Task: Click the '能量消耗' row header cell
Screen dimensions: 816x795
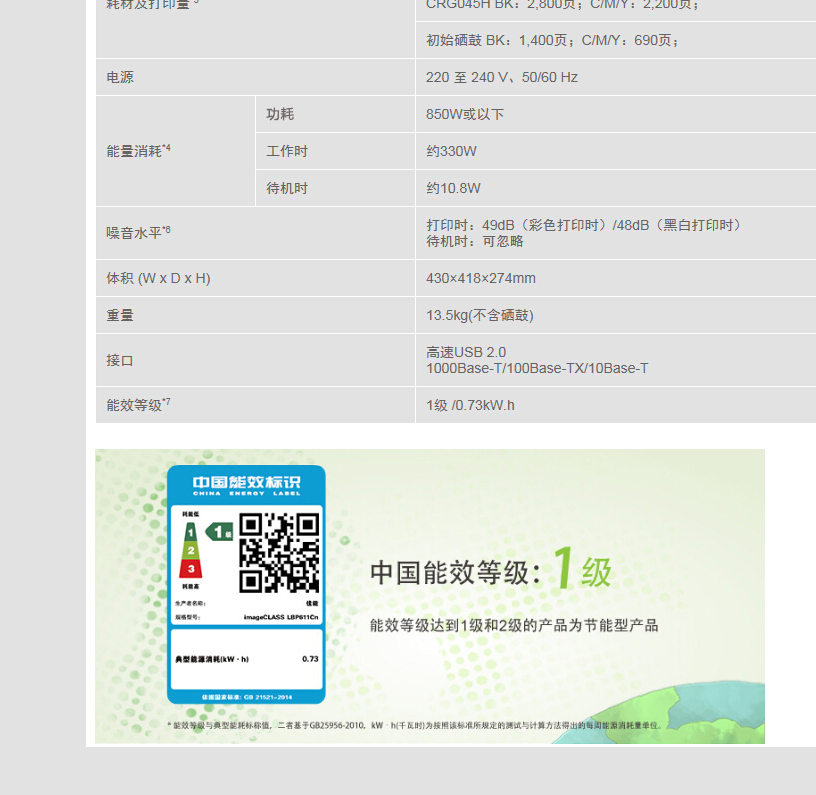Action: (175, 151)
